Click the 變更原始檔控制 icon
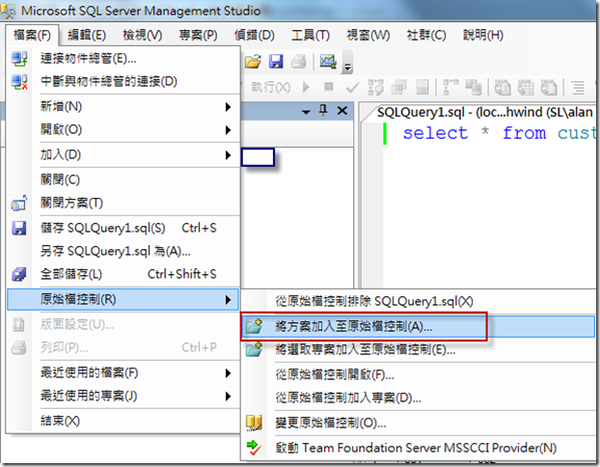 (254, 423)
